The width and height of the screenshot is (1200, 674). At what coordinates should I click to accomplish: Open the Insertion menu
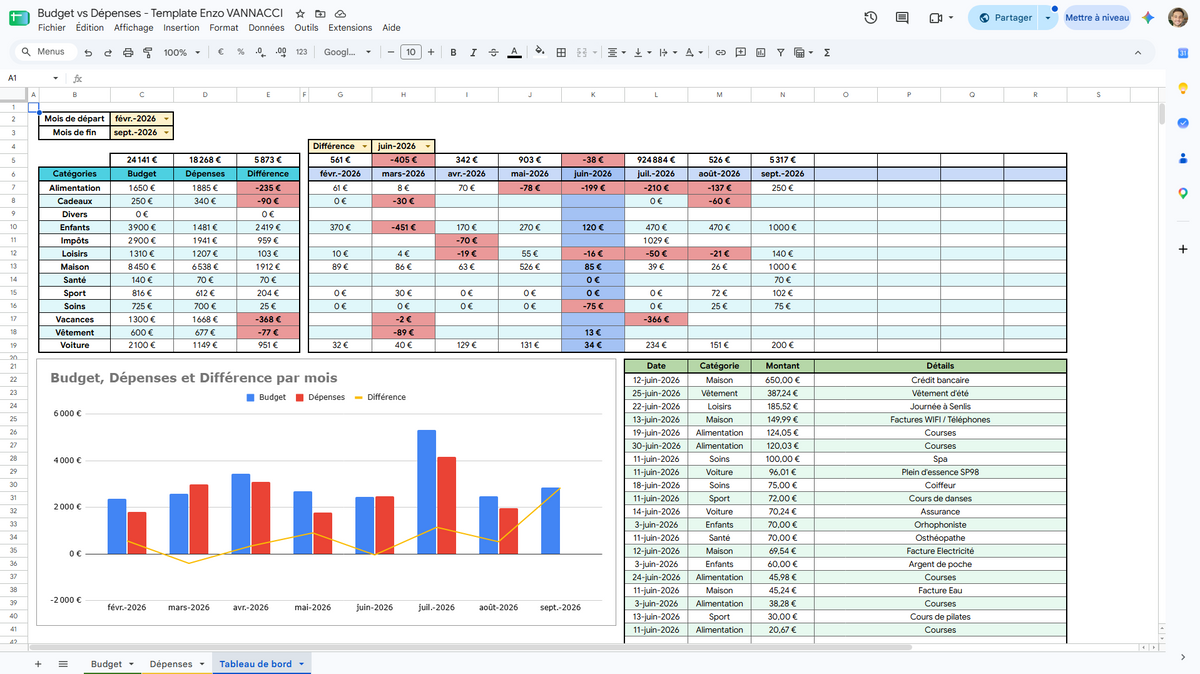point(182,28)
